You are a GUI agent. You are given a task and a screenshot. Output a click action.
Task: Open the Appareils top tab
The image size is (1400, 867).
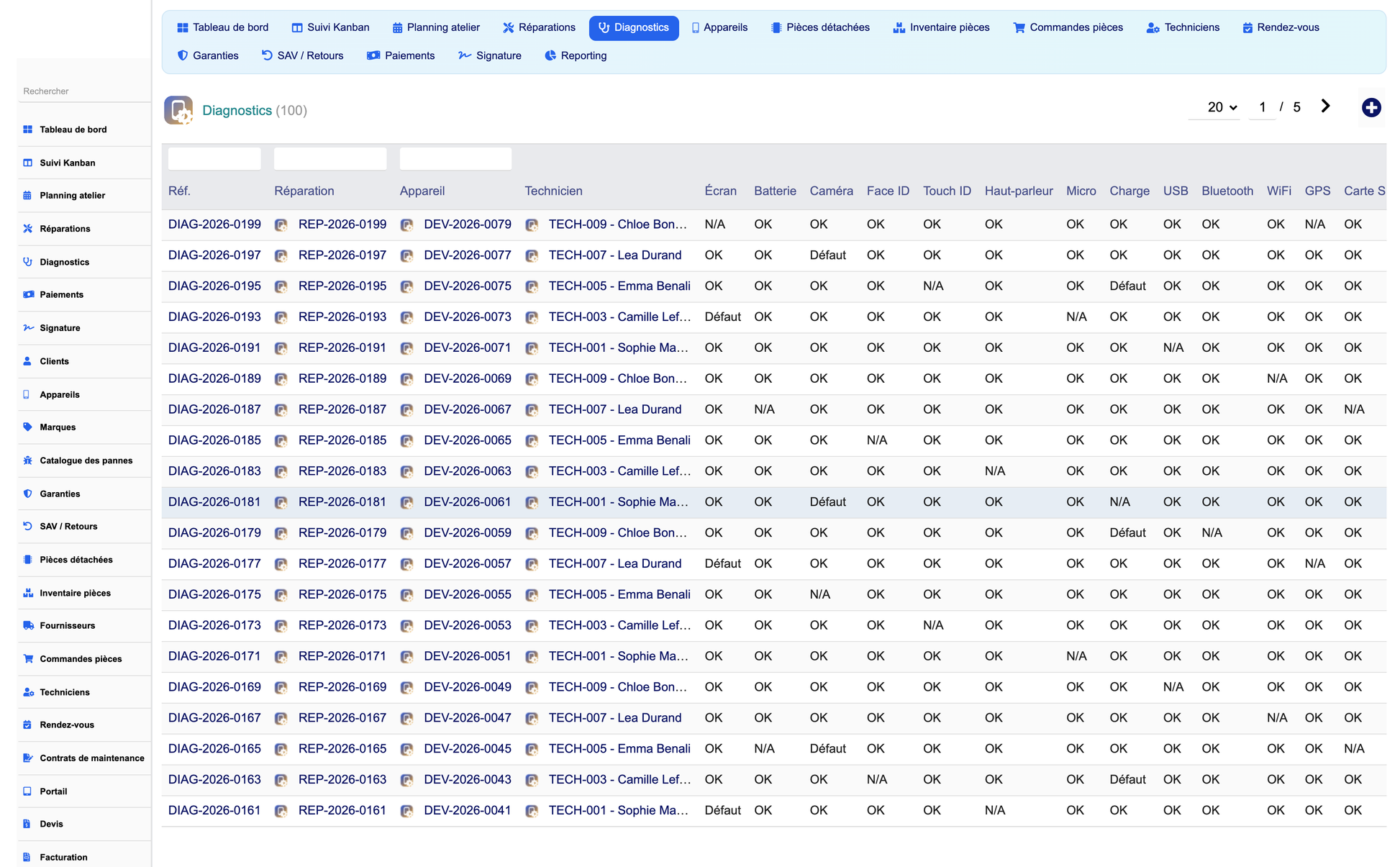(x=719, y=27)
